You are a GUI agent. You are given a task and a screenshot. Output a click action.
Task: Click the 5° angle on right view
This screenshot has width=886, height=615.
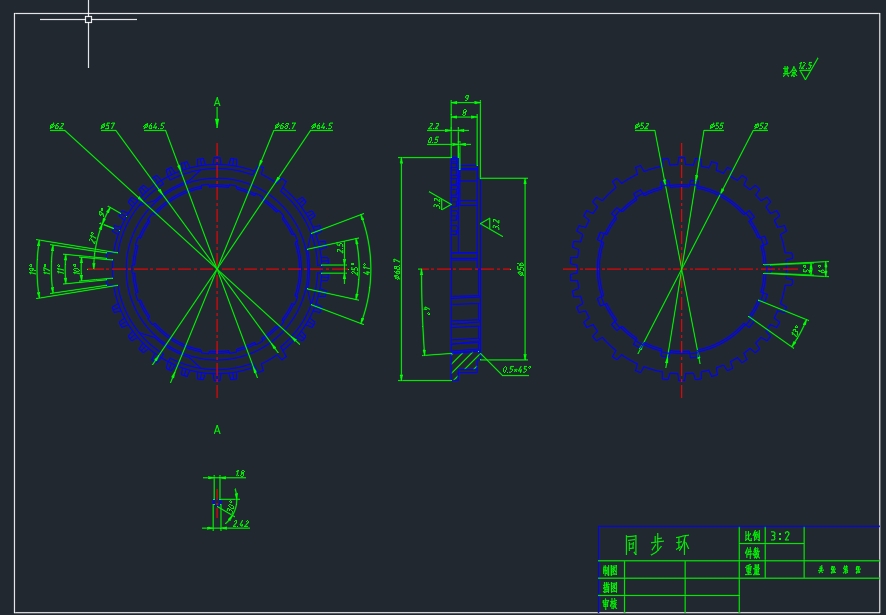tap(806, 270)
